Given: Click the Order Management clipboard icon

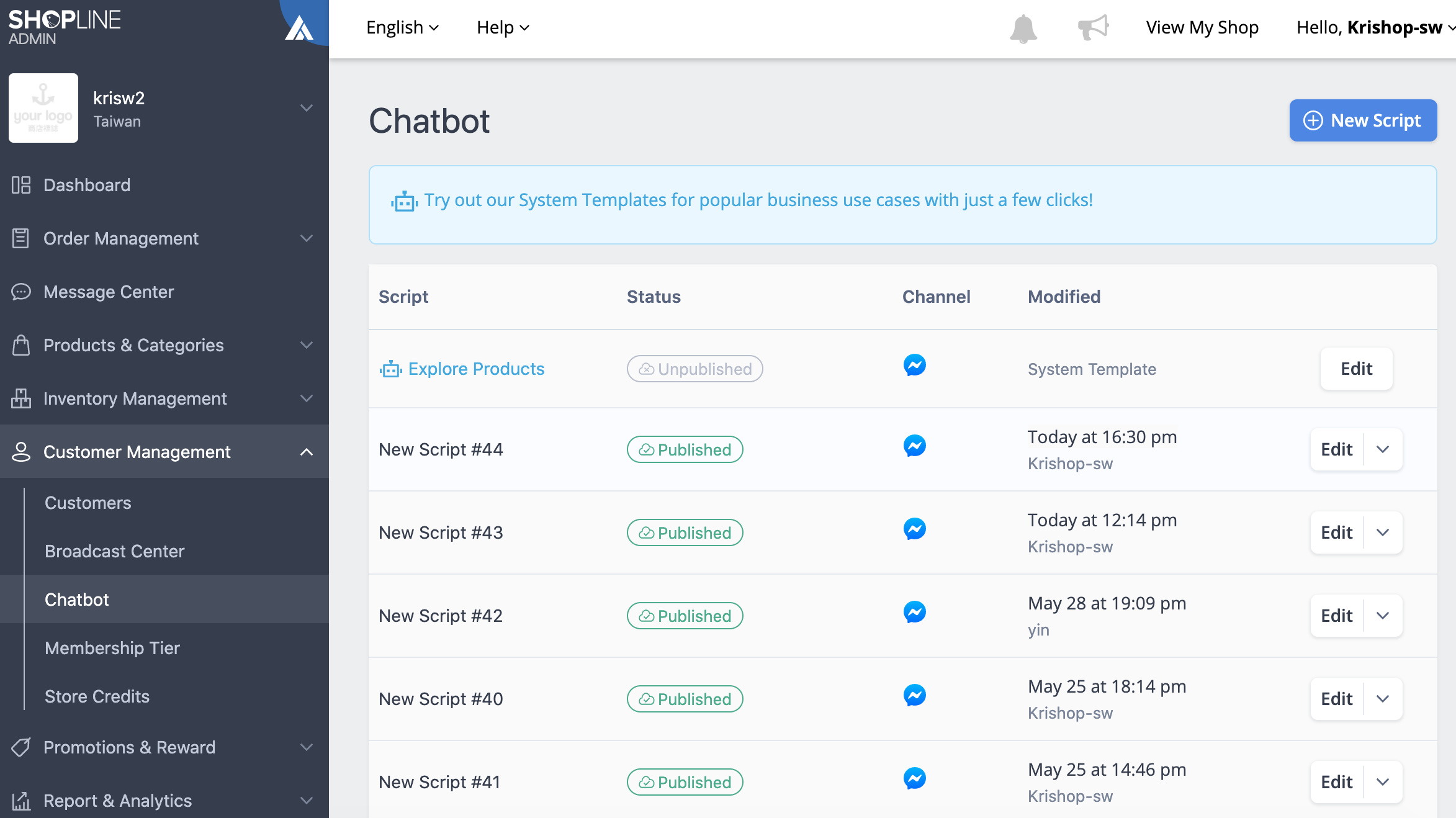Looking at the screenshot, I should coord(21,238).
